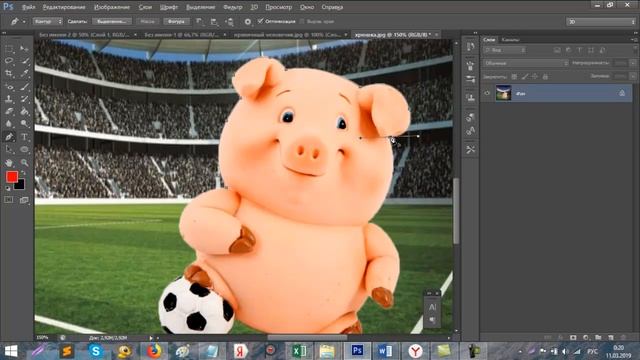Swap foreground and background colors

click(23, 173)
